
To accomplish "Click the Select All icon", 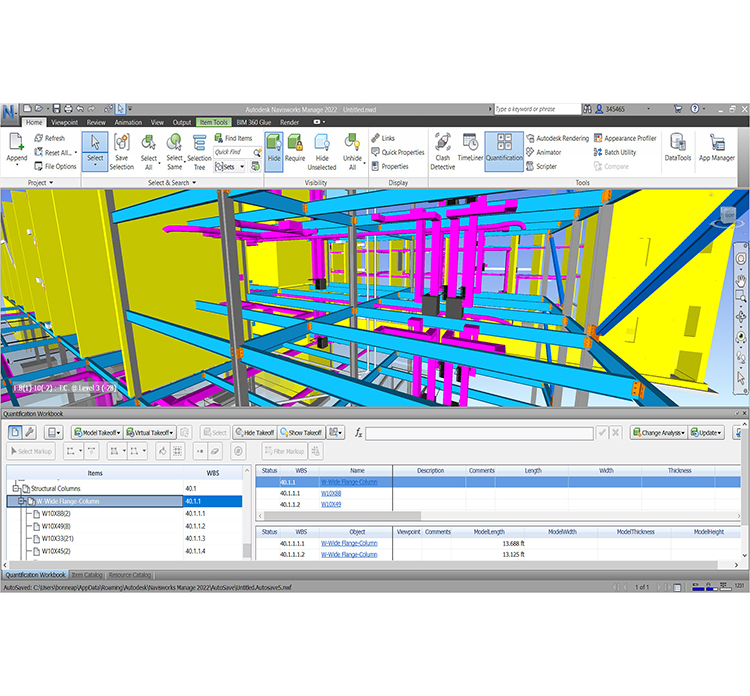I will pyautogui.click(x=148, y=143).
